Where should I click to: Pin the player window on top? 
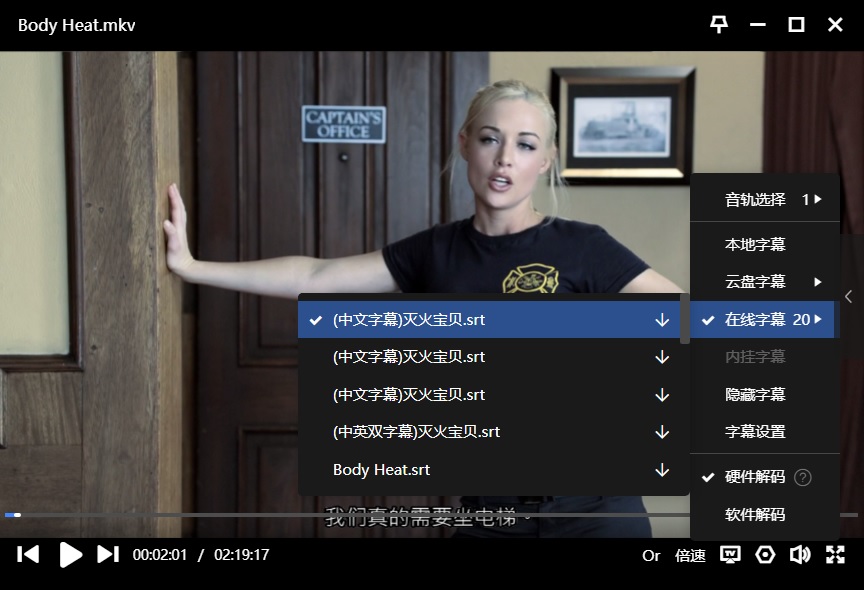coord(719,25)
